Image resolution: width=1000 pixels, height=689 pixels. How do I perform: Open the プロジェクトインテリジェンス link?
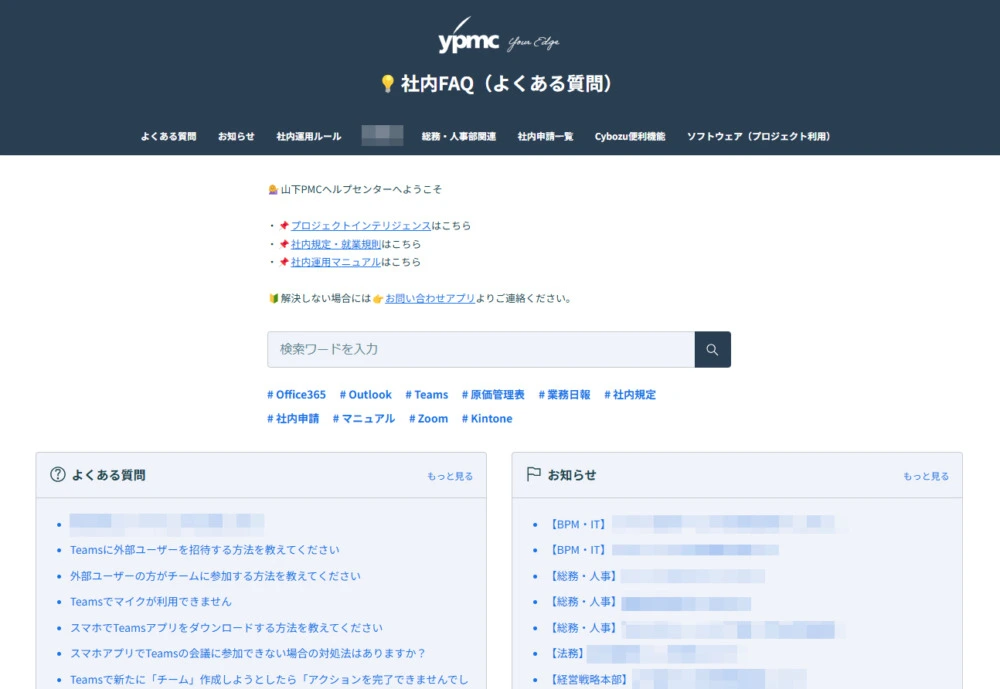click(360, 226)
